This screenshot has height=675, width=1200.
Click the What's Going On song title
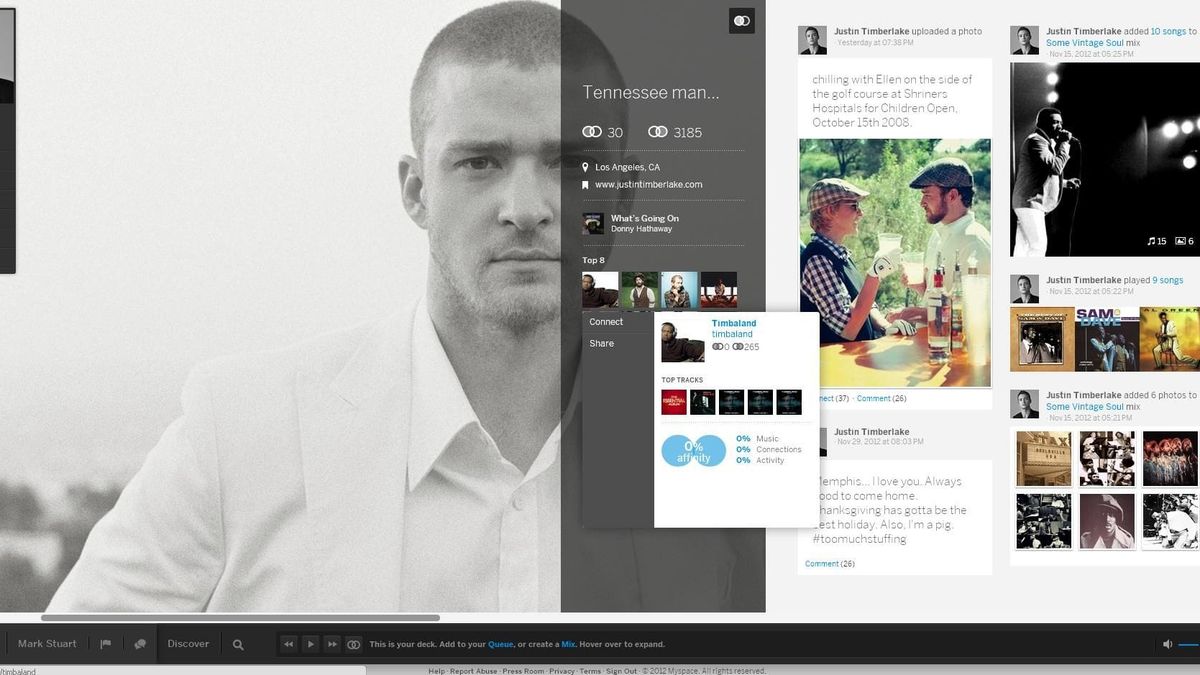[645, 218]
